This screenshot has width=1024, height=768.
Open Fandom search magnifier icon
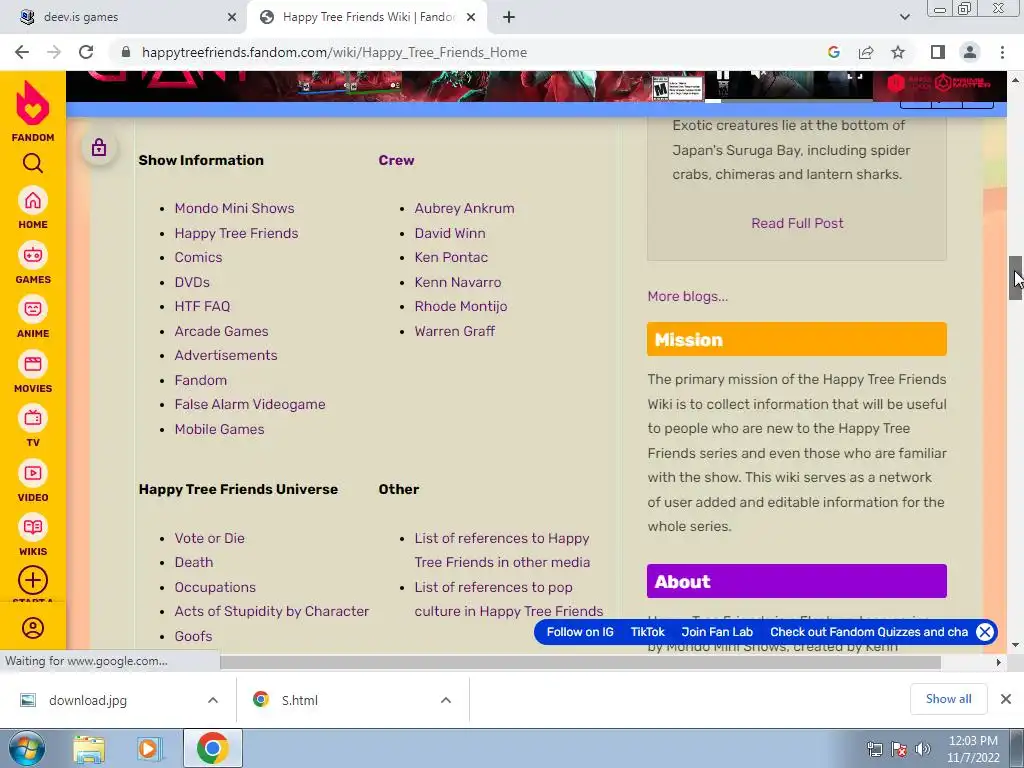point(33,163)
